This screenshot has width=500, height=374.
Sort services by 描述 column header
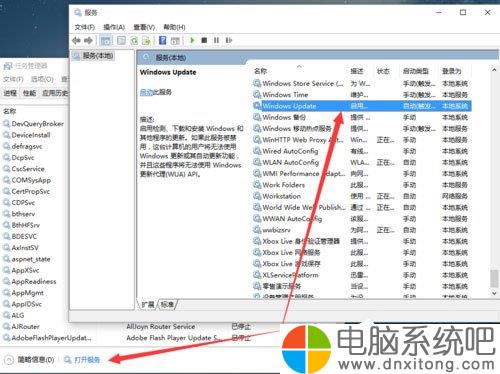point(357,71)
